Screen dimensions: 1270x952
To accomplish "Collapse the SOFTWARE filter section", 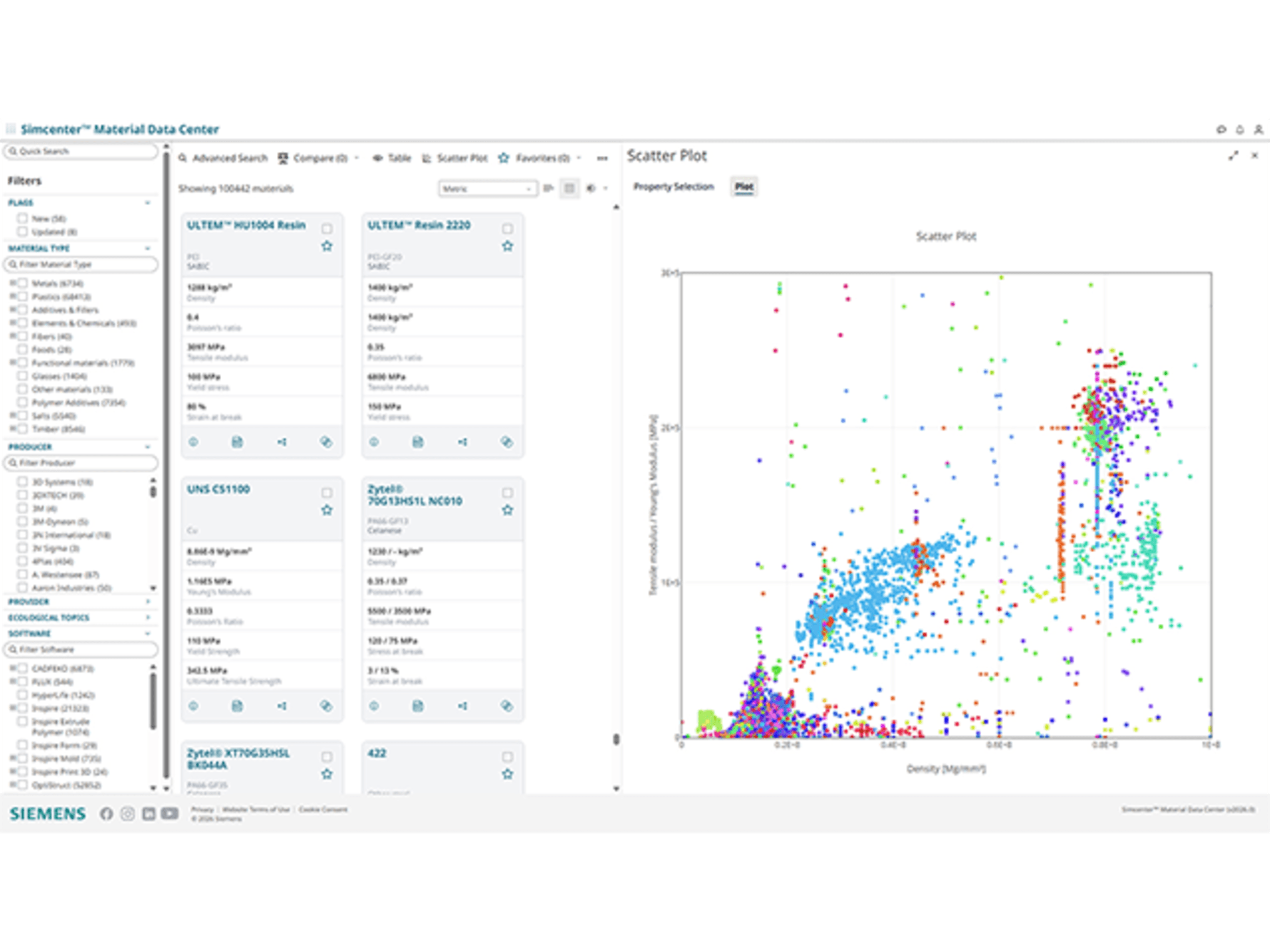I will 148,633.
